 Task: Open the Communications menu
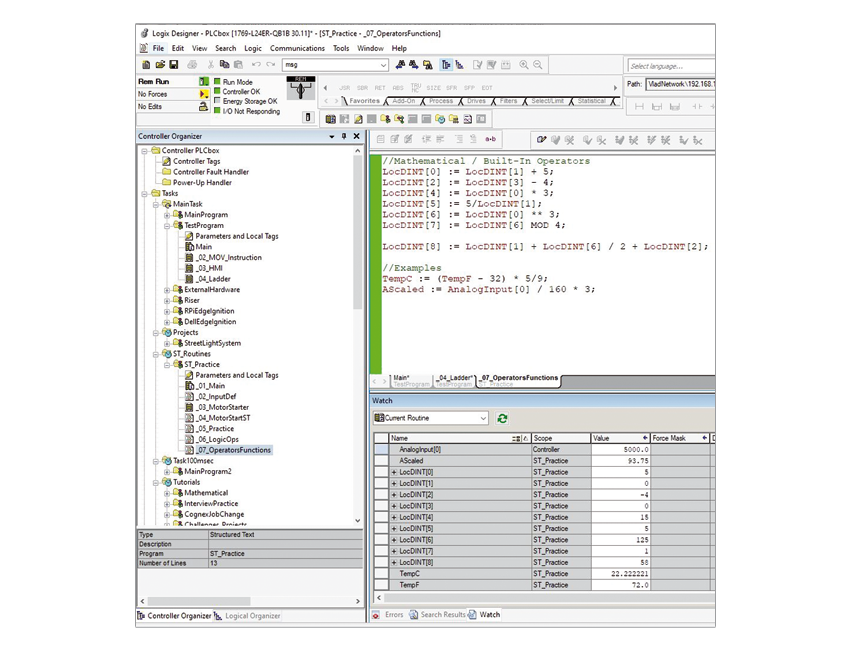(x=297, y=48)
